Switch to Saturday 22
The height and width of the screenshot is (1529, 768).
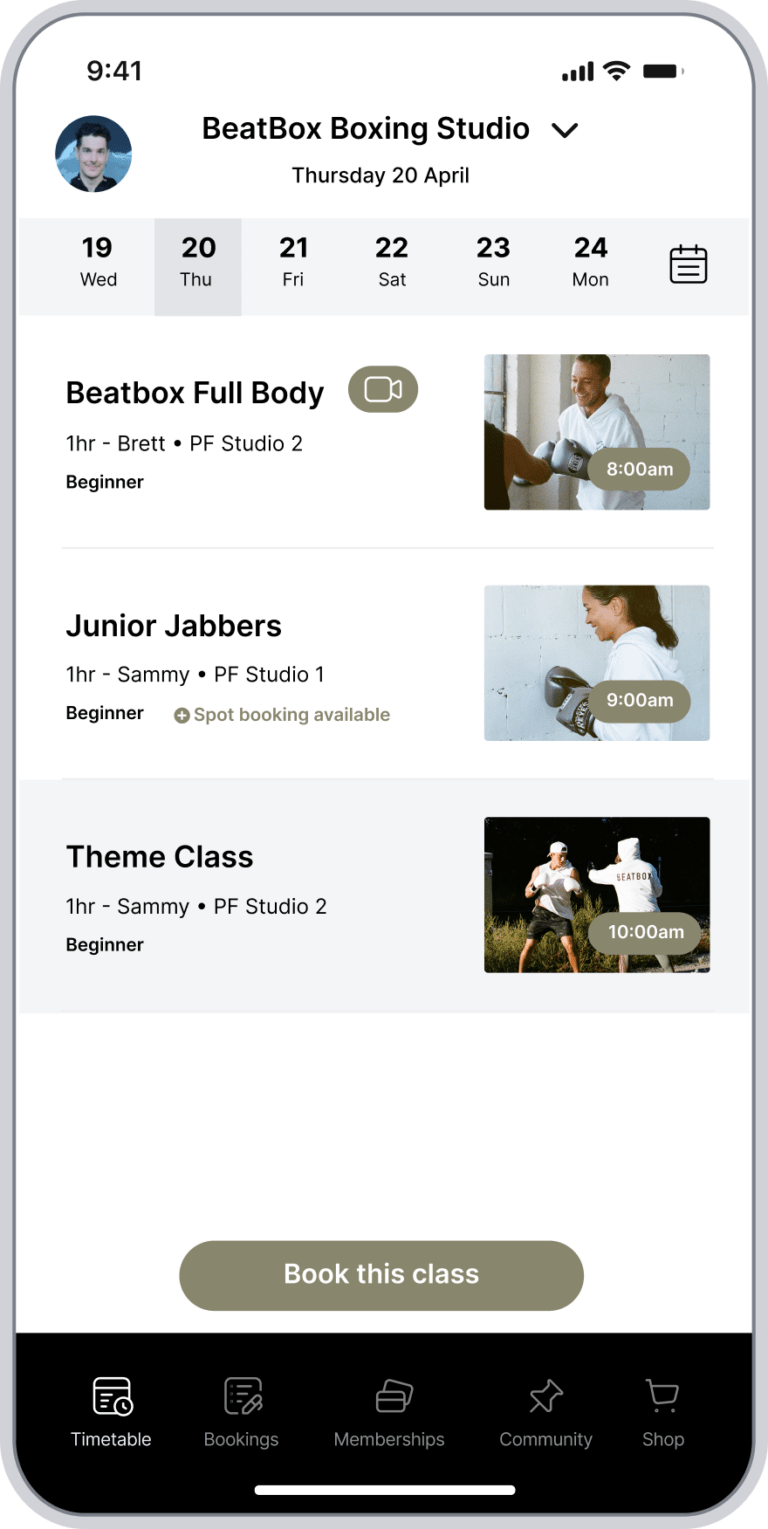coord(392,262)
